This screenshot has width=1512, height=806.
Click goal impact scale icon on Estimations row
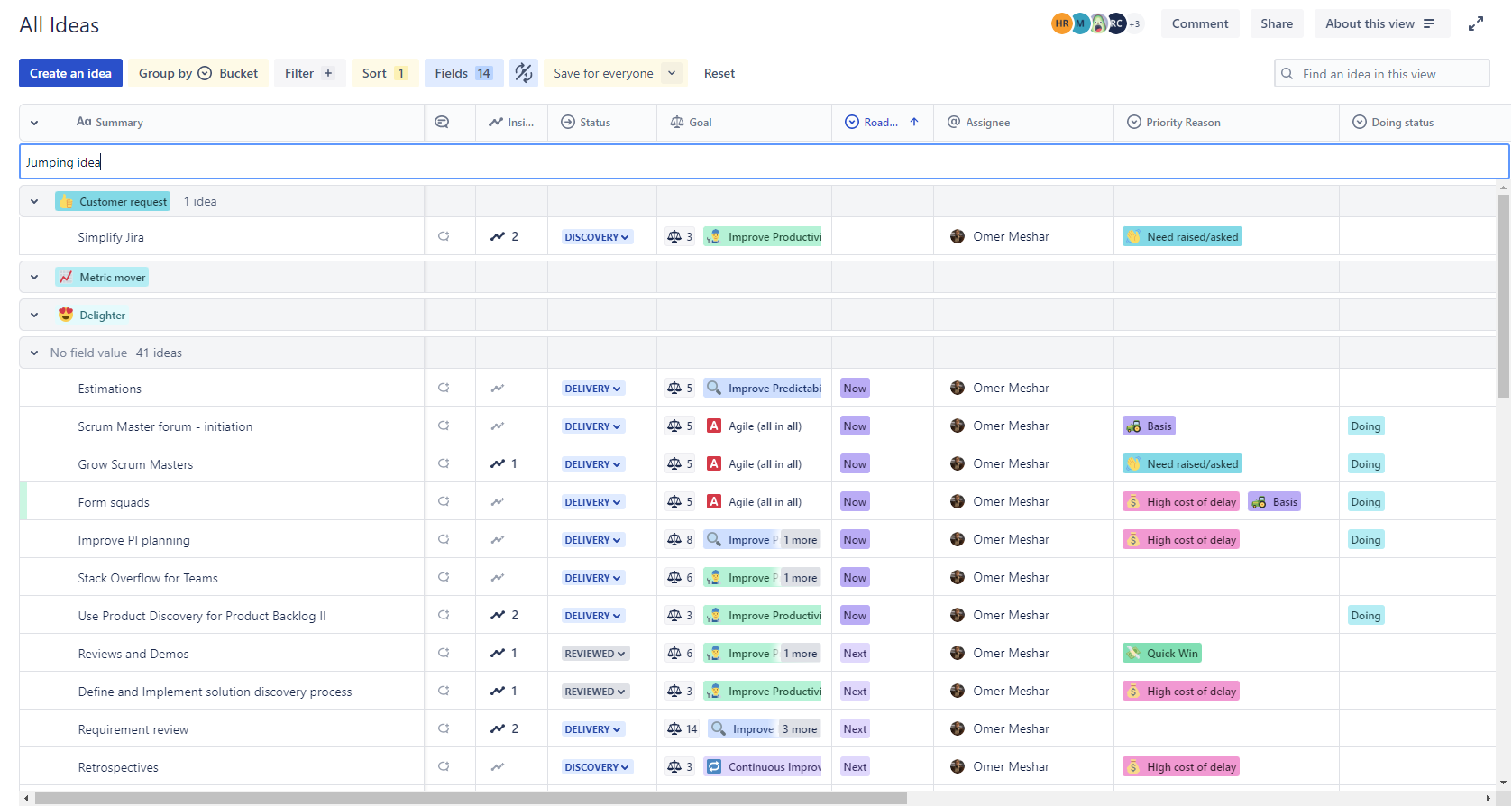click(x=674, y=389)
